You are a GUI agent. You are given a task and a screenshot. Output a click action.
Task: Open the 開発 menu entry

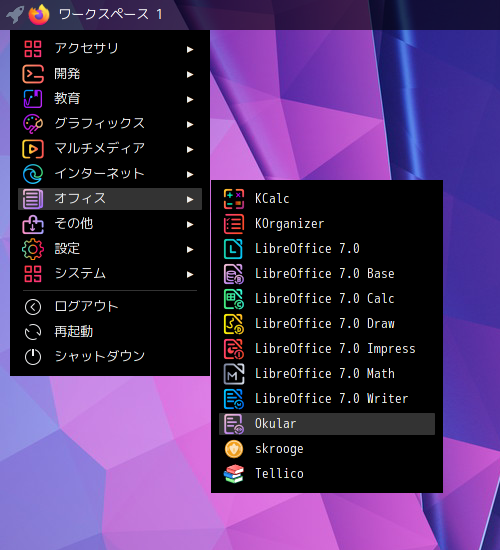click(x=110, y=74)
